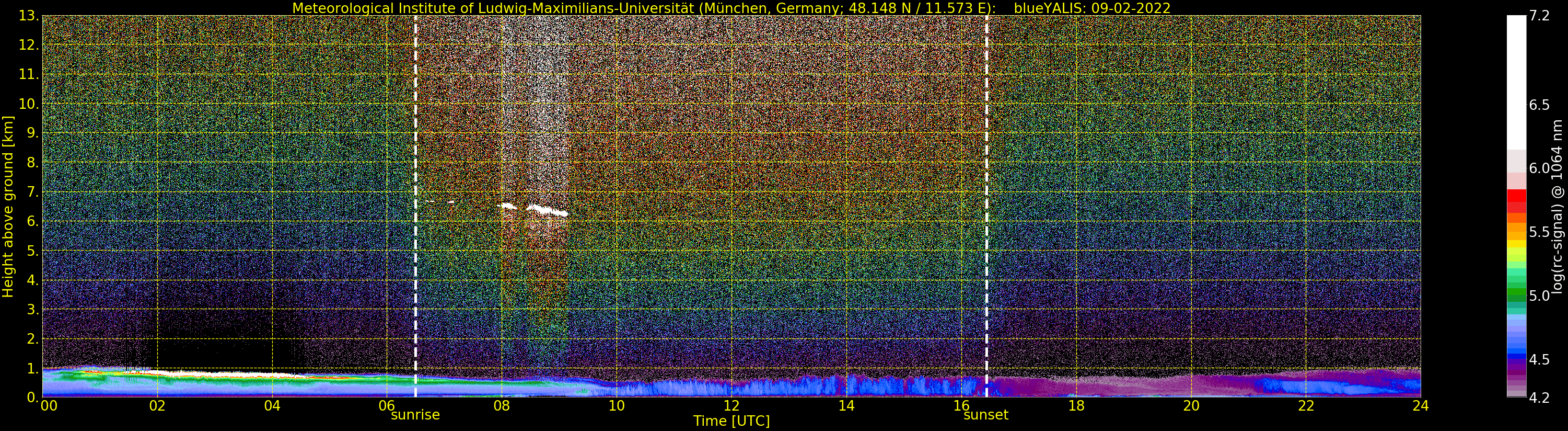1568x431 pixels.
Task: Click the '13.' height axis tick label
Action: tap(29, 16)
